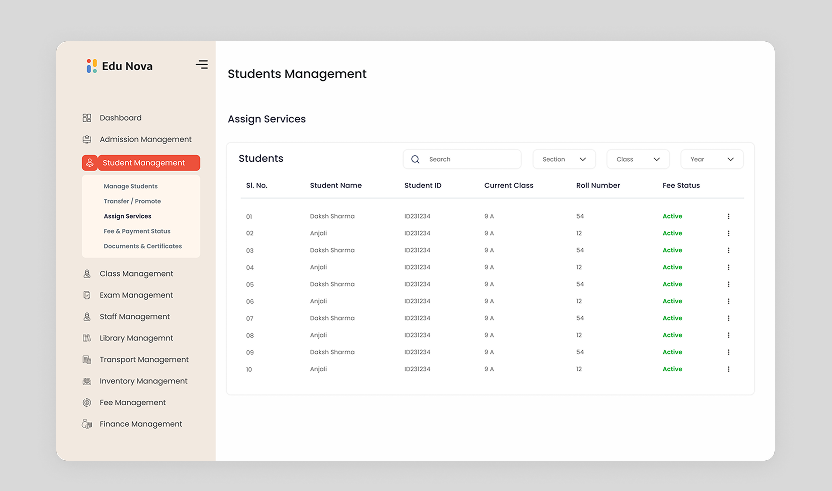Click the Dashboard grid icon
This screenshot has width=832, height=491.
(x=87, y=118)
